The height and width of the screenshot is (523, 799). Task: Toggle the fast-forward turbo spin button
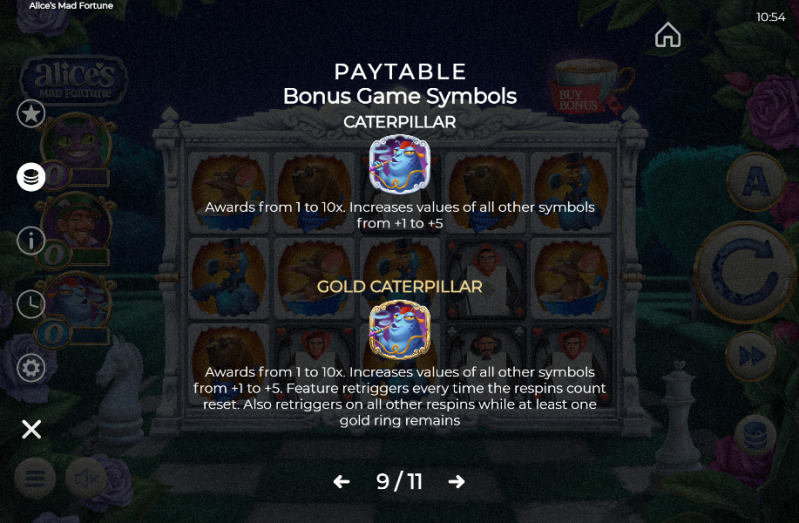tap(751, 356)
